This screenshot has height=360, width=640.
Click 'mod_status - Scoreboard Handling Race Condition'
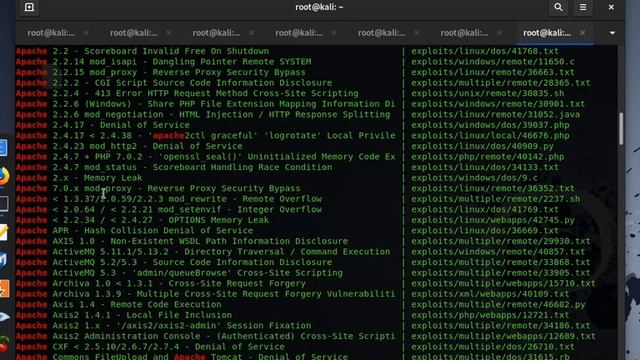coord(208,167)
